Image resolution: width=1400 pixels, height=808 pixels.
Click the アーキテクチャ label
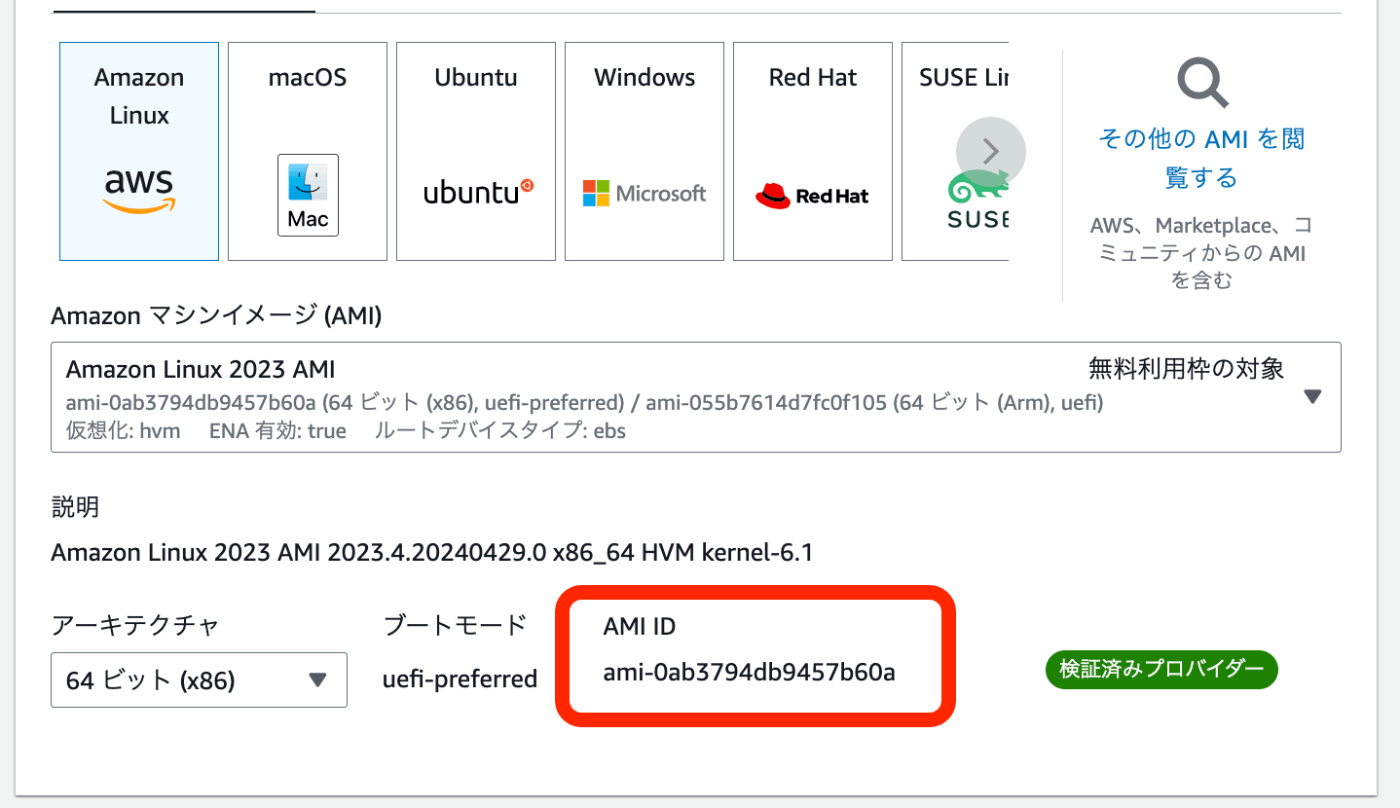click(x=135, y=626)
